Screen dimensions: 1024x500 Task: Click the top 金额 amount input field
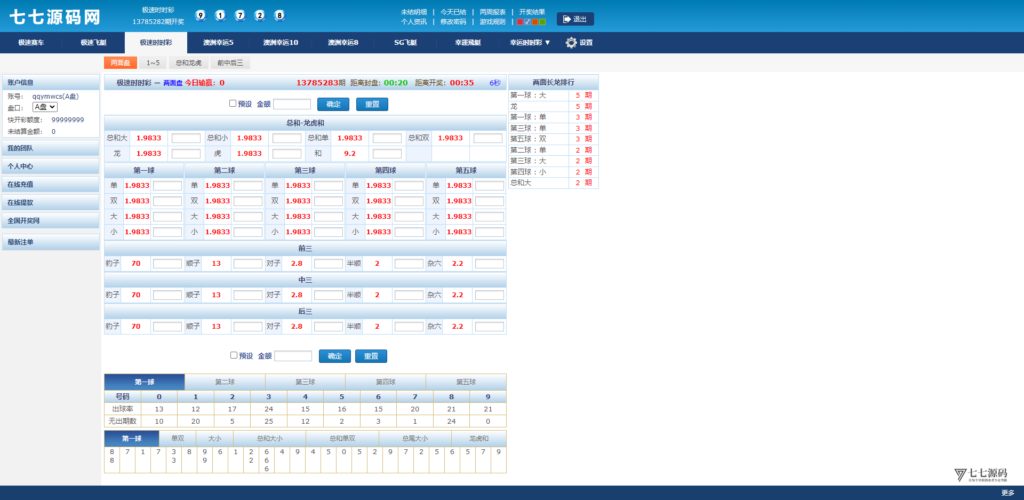point(292,104)
